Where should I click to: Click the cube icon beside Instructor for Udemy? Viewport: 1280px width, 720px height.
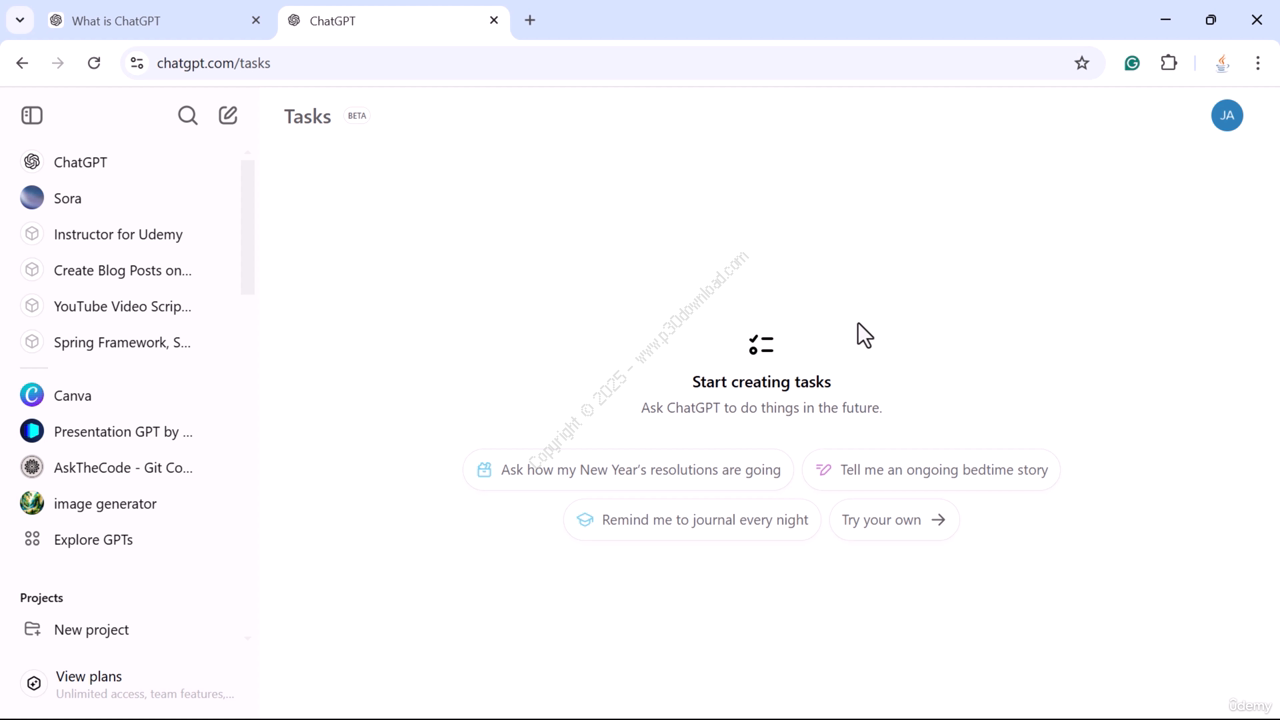[32, 234]
